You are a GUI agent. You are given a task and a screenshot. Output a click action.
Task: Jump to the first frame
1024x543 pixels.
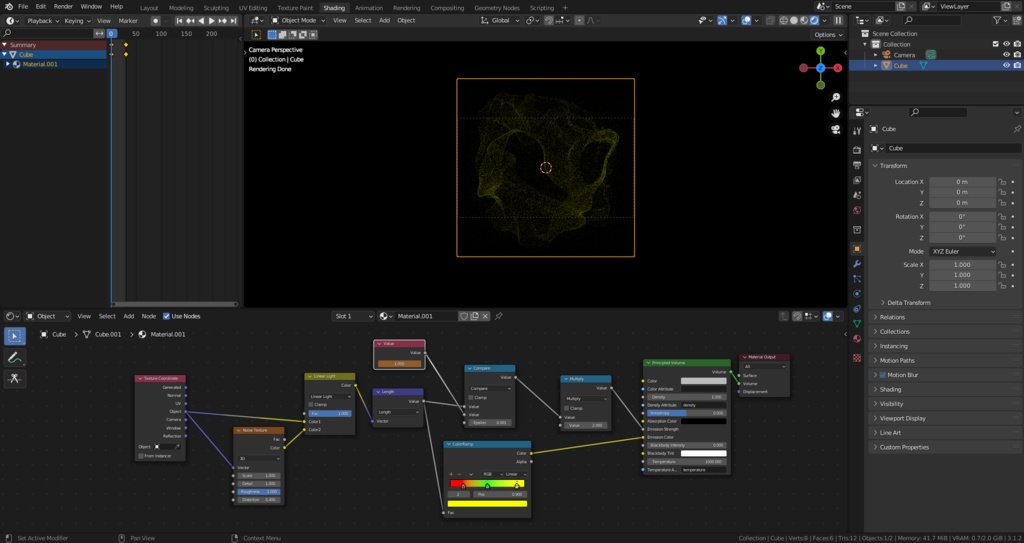pyautogui.click(x=179, y=20)
